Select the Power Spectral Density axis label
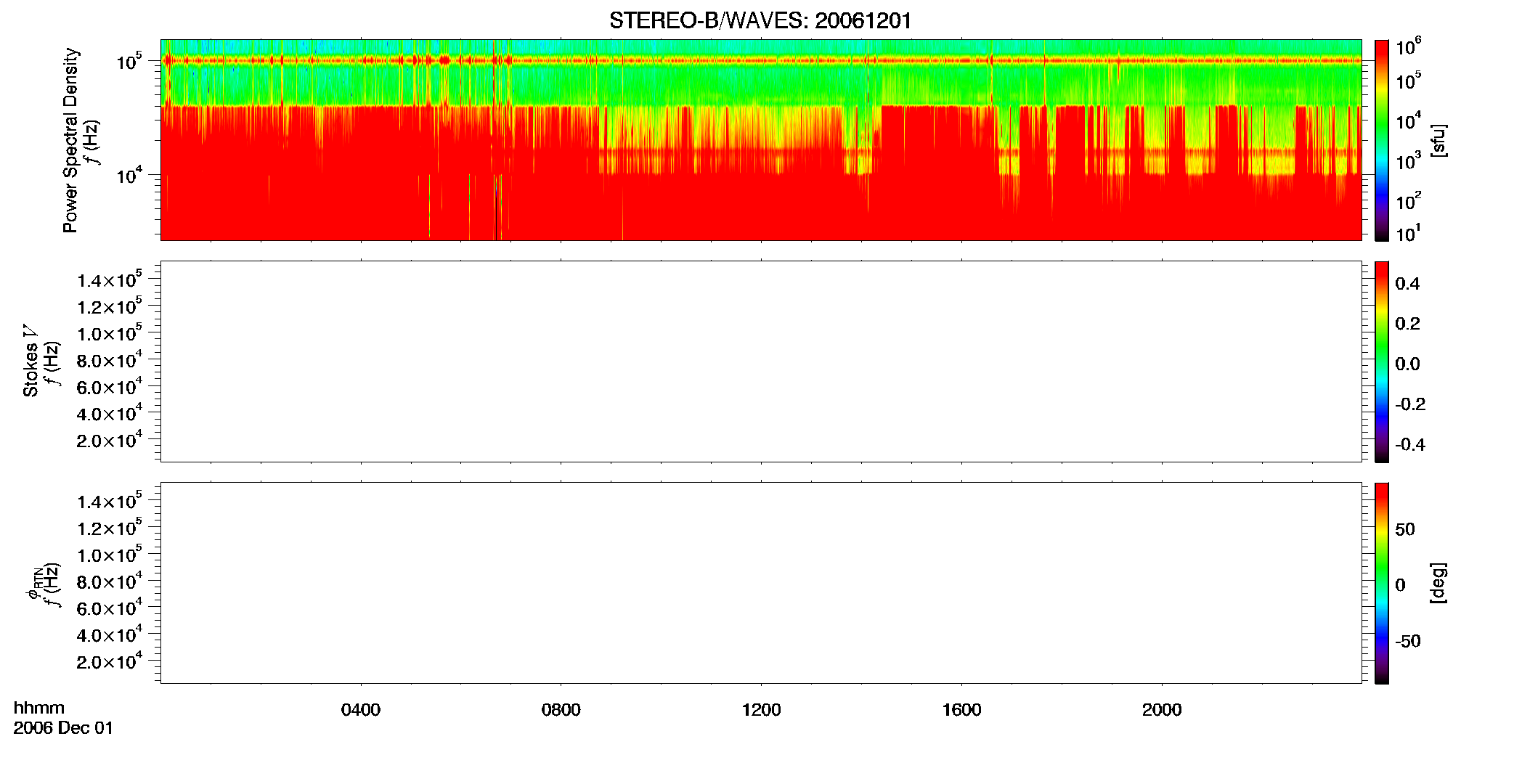 coord(70,140)
